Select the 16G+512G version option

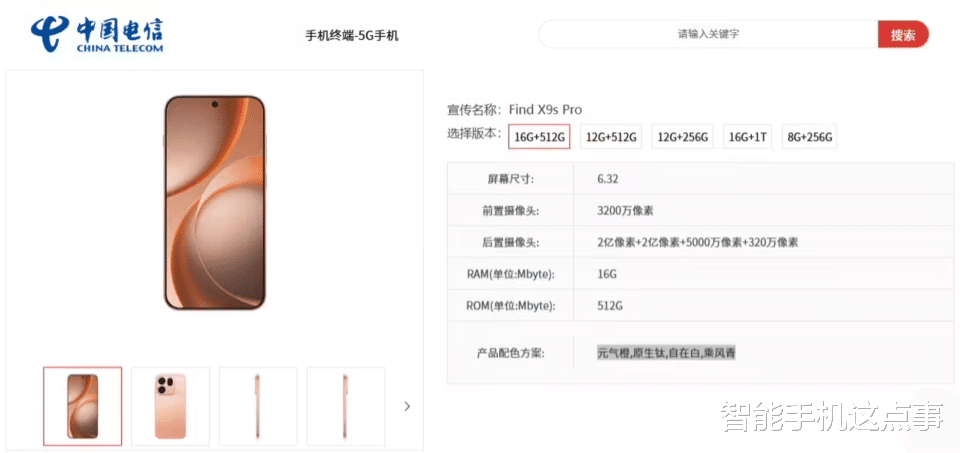(x=539, y=137)
